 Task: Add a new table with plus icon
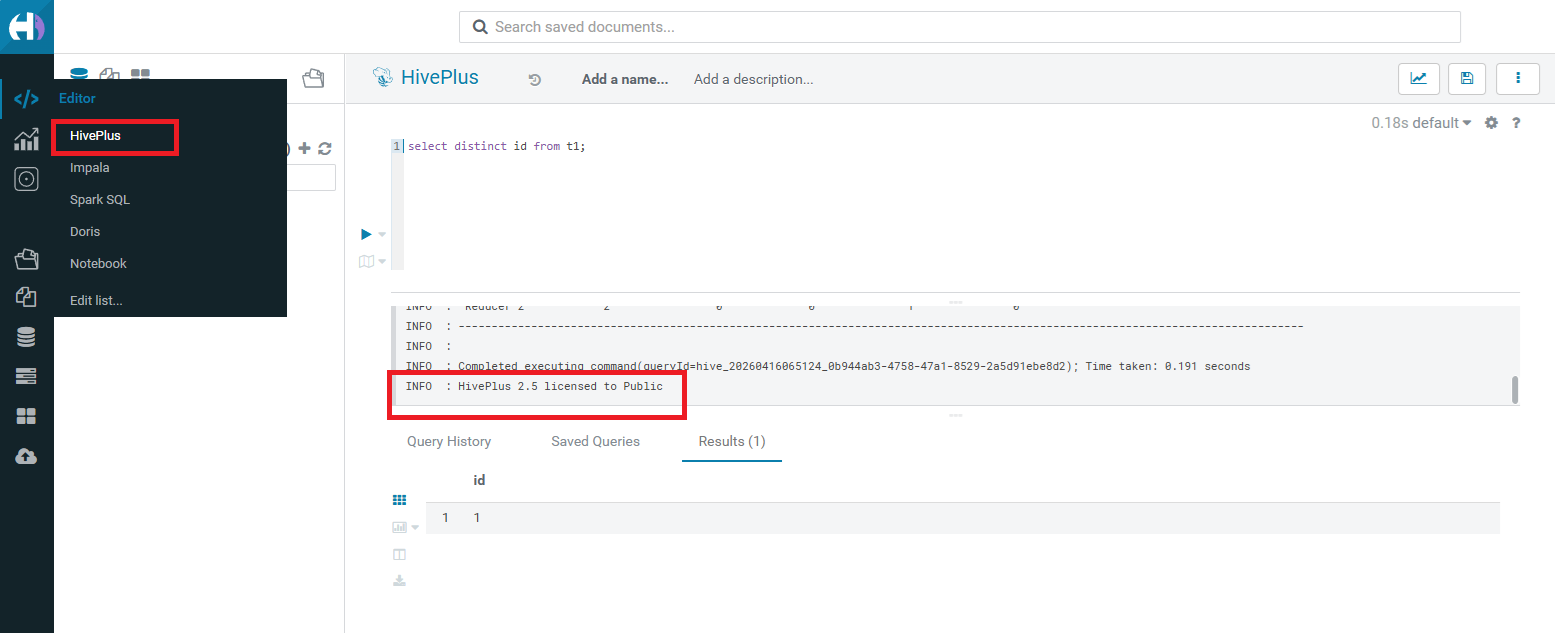click(x=305, y=148)
